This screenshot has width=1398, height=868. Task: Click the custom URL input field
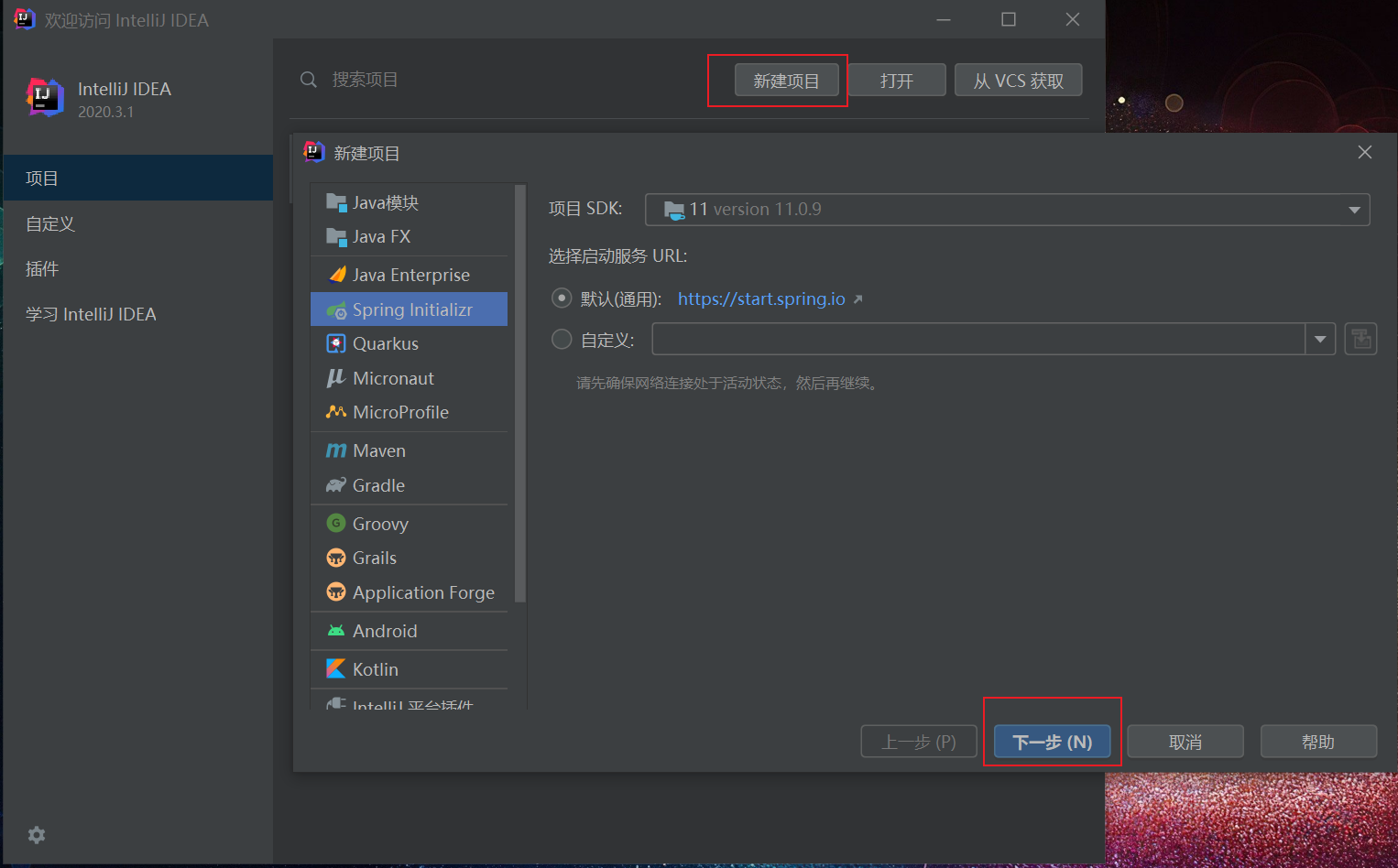tap(978, 339)
